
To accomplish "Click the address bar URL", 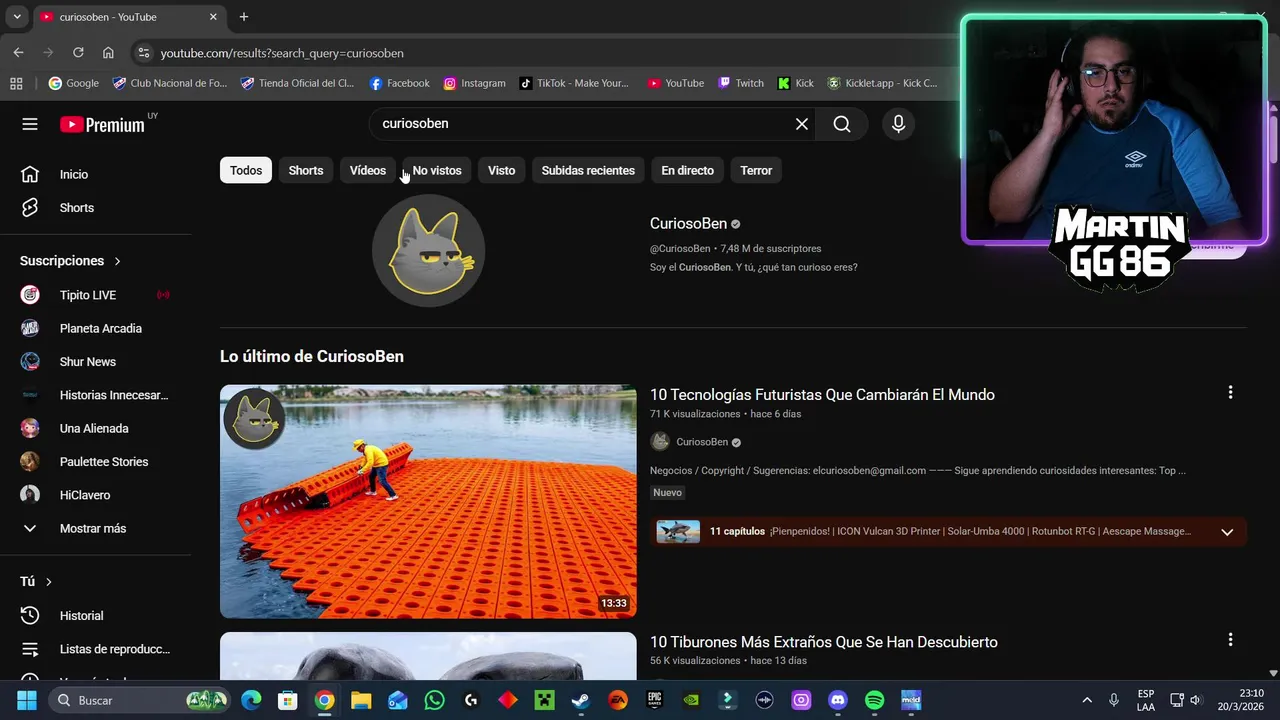I will [x=282, y=53].
